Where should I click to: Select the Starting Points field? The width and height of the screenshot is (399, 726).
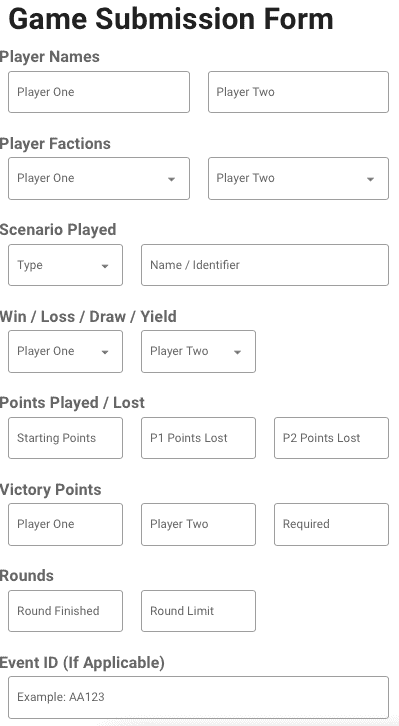(65, 438)
